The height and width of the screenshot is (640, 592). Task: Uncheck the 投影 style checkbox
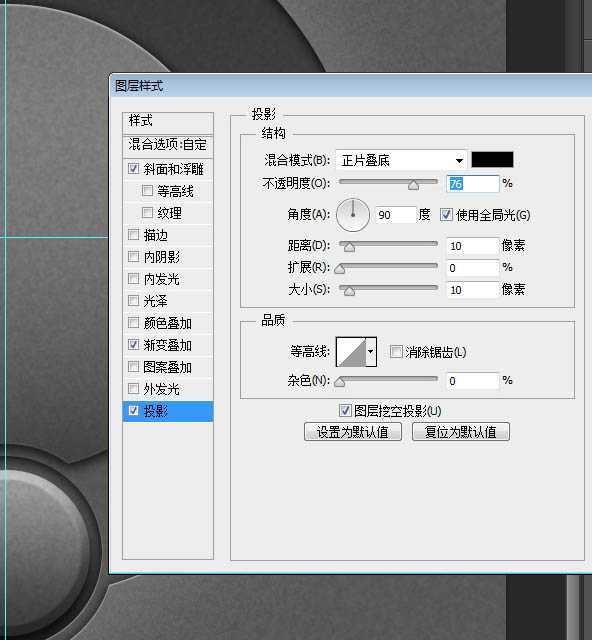(x=134, y=411)
